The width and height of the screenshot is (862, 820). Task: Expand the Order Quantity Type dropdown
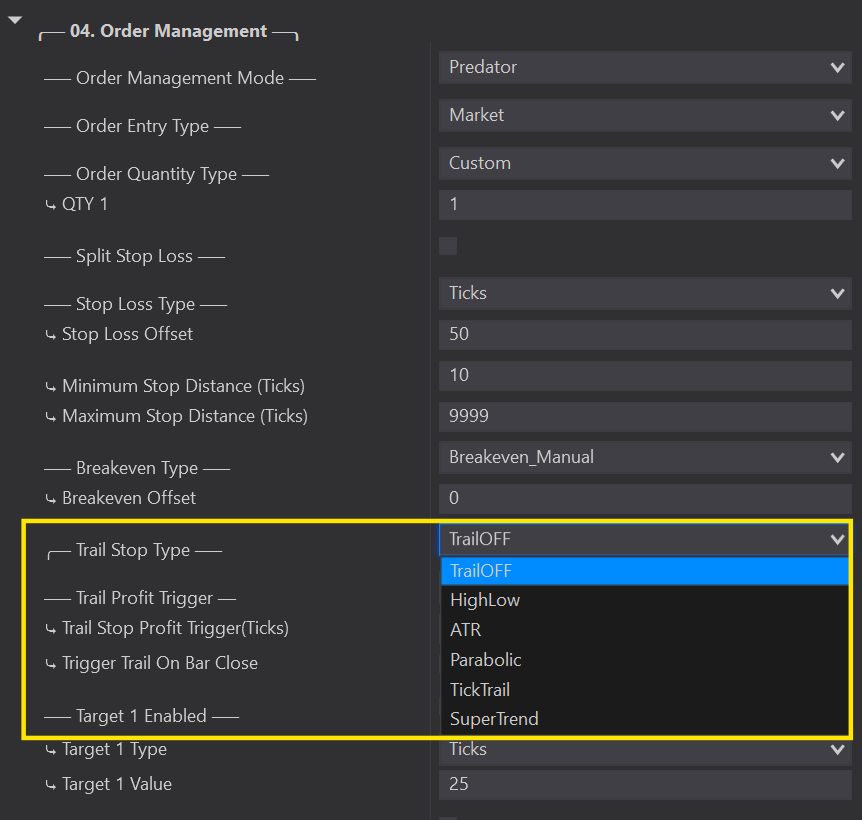(x=644, y=164)
